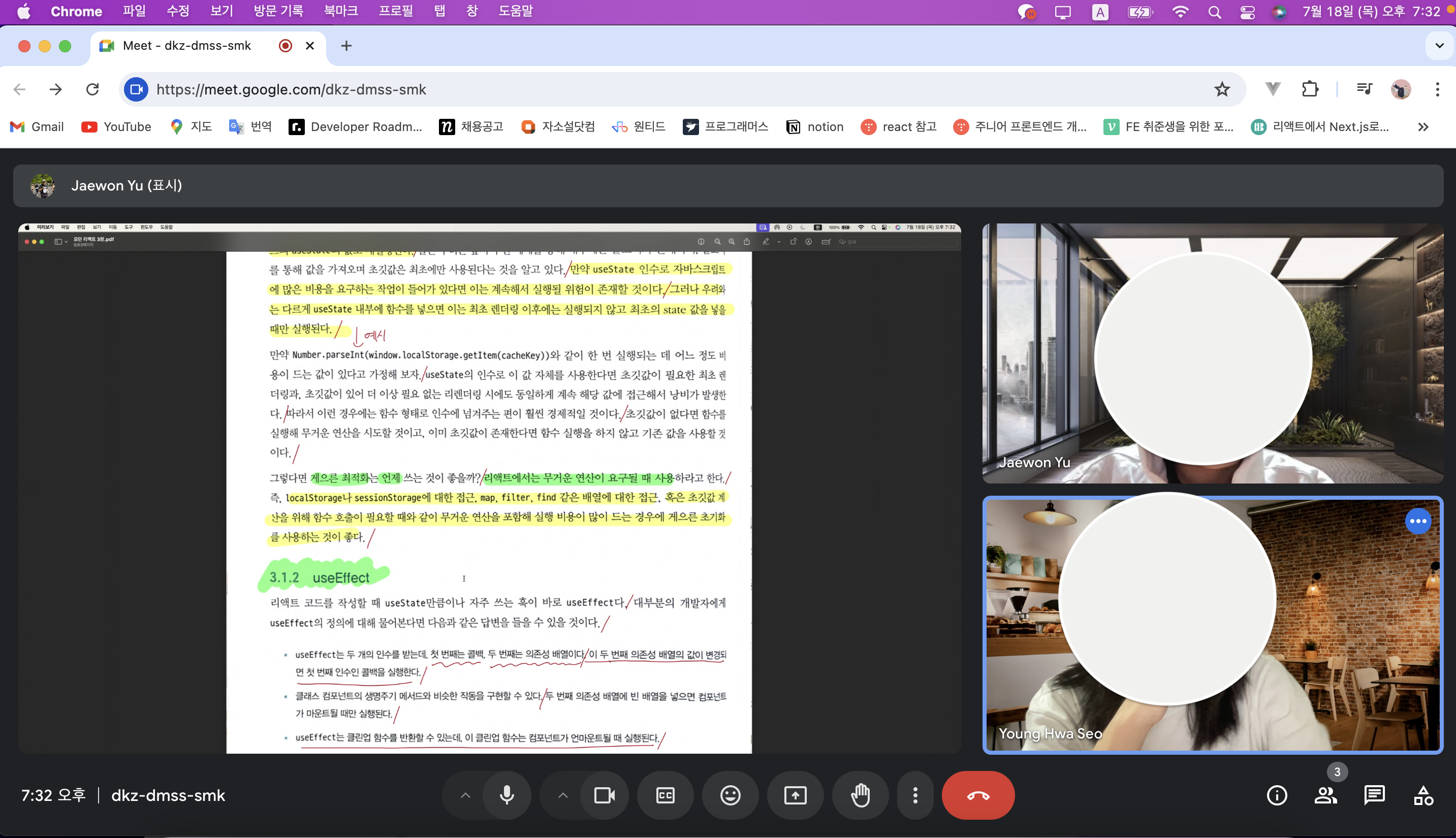Image resolution: width=1456 pixels, height=838 pixels.
Task: Click the captions CC button
Action: tap(665, 795)
